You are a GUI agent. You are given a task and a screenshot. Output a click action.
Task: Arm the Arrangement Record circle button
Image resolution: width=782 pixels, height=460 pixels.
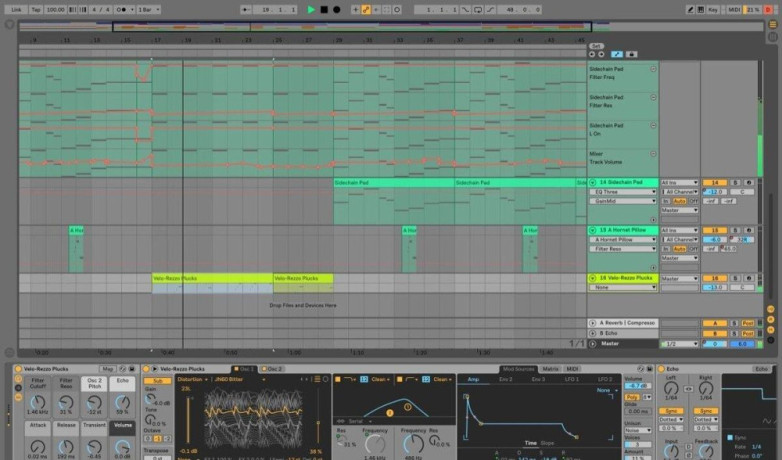[x=337, y=9]
